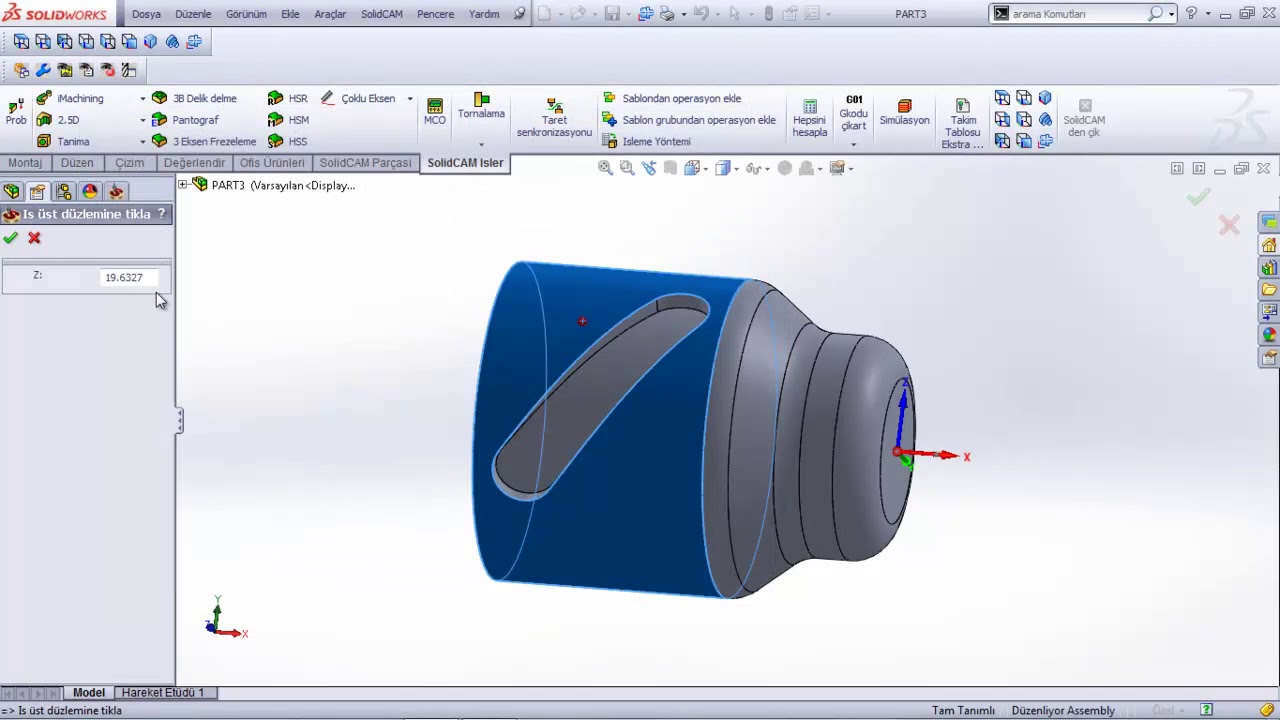Start the Simülasyon simulation
The image size is (1280, 720).
904,112
